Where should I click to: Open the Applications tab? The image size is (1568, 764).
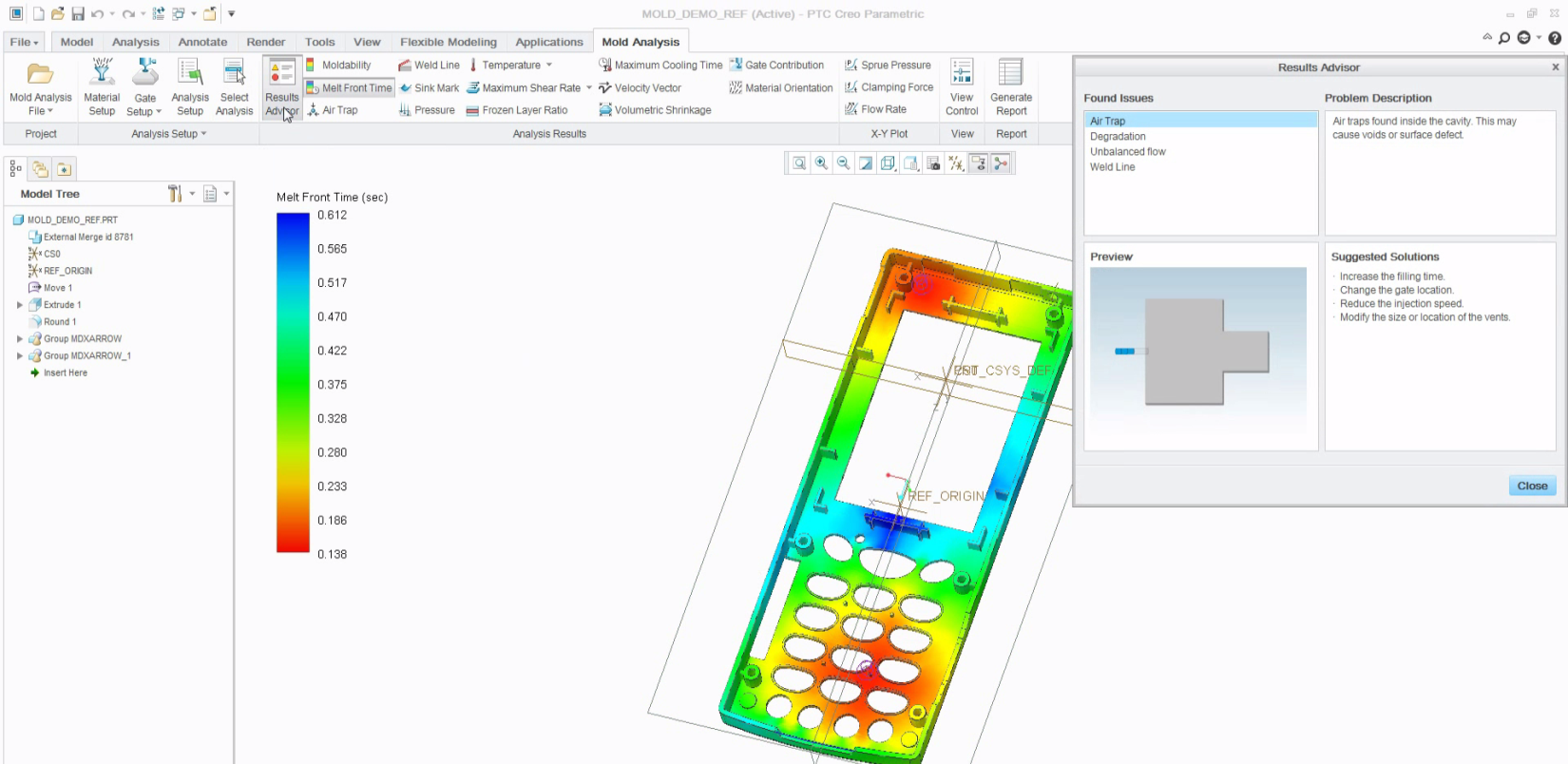(549, 42)
